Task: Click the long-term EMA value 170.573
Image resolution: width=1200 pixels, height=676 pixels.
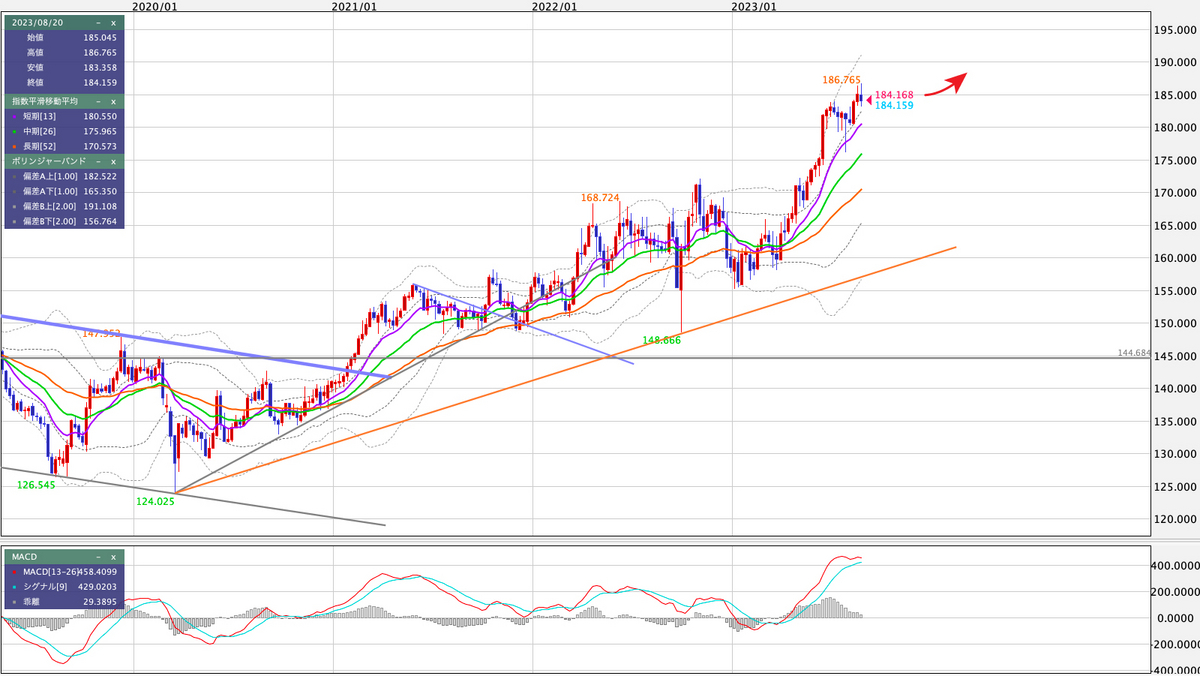Action: [x=101, y=146]
